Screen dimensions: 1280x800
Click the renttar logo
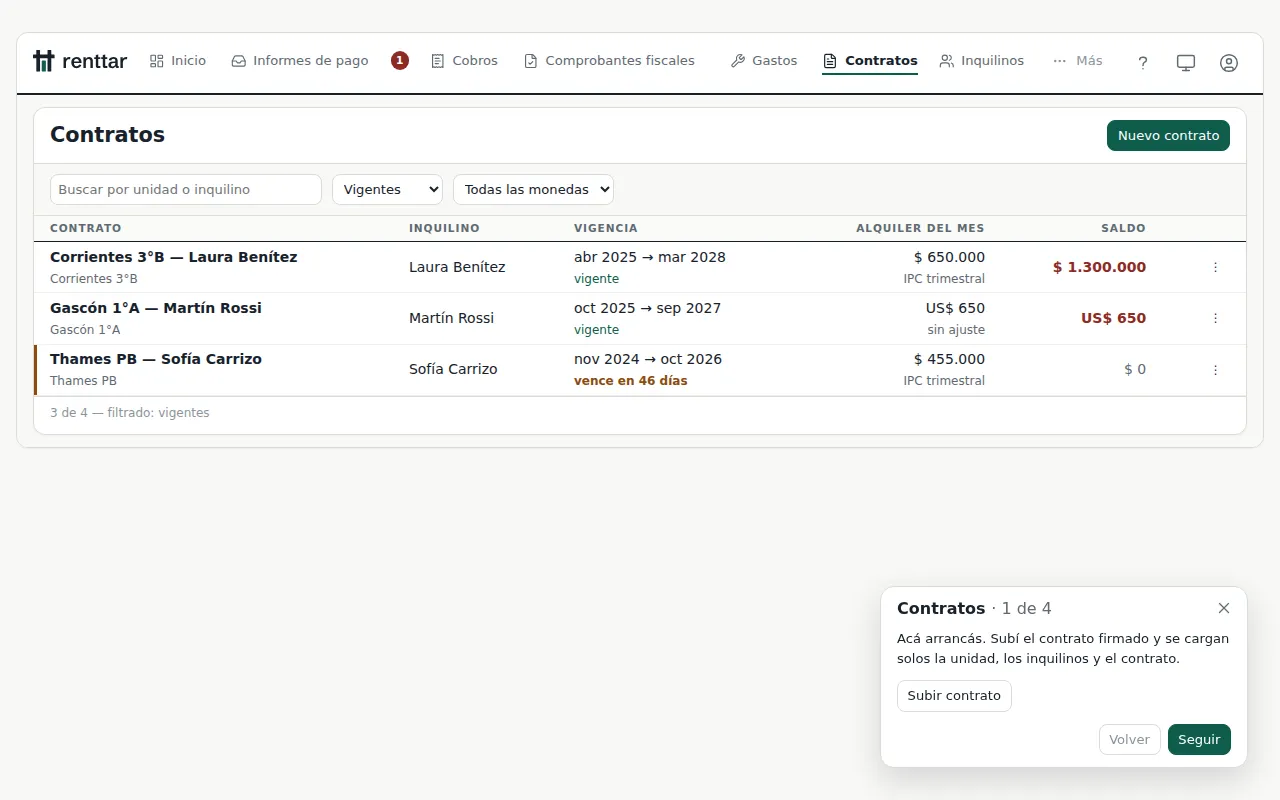point(80,61)
